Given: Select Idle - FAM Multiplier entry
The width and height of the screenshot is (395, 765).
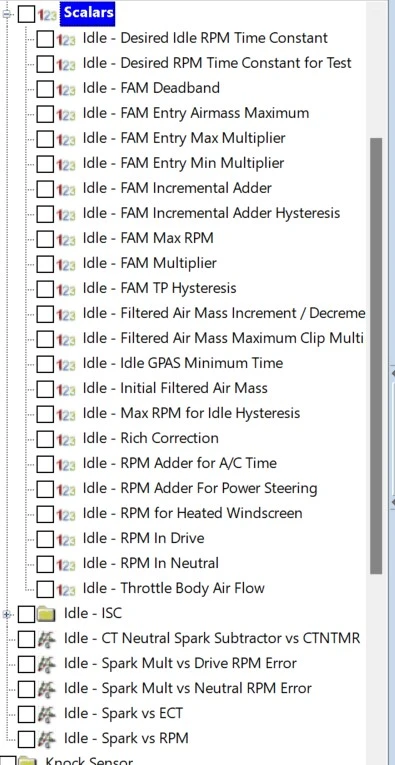Looking at the screenshot, I should [x=150, y=263].
